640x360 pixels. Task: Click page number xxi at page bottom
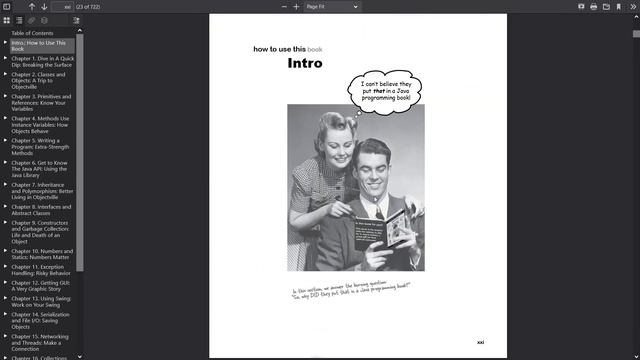click(480, 342)
